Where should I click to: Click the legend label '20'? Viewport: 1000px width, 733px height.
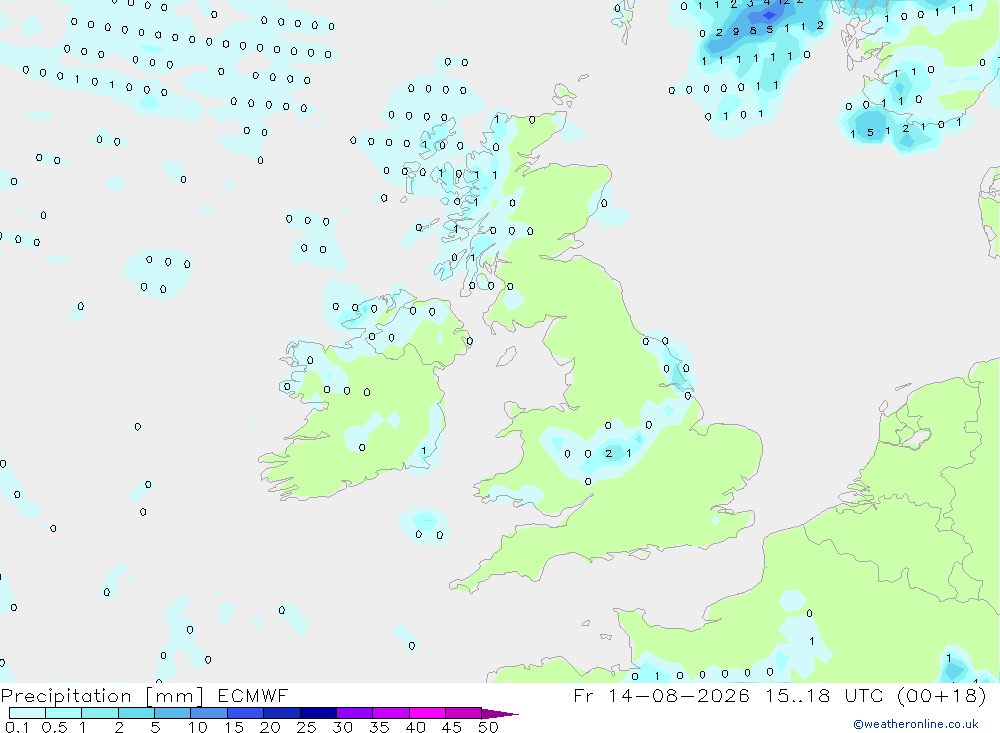pos(270,727)
